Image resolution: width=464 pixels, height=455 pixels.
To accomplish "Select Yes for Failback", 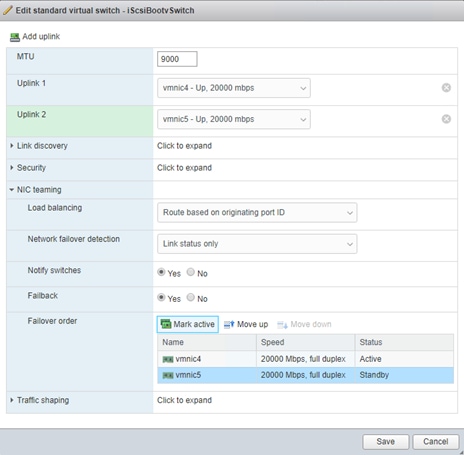I will [x=161, y=297].
